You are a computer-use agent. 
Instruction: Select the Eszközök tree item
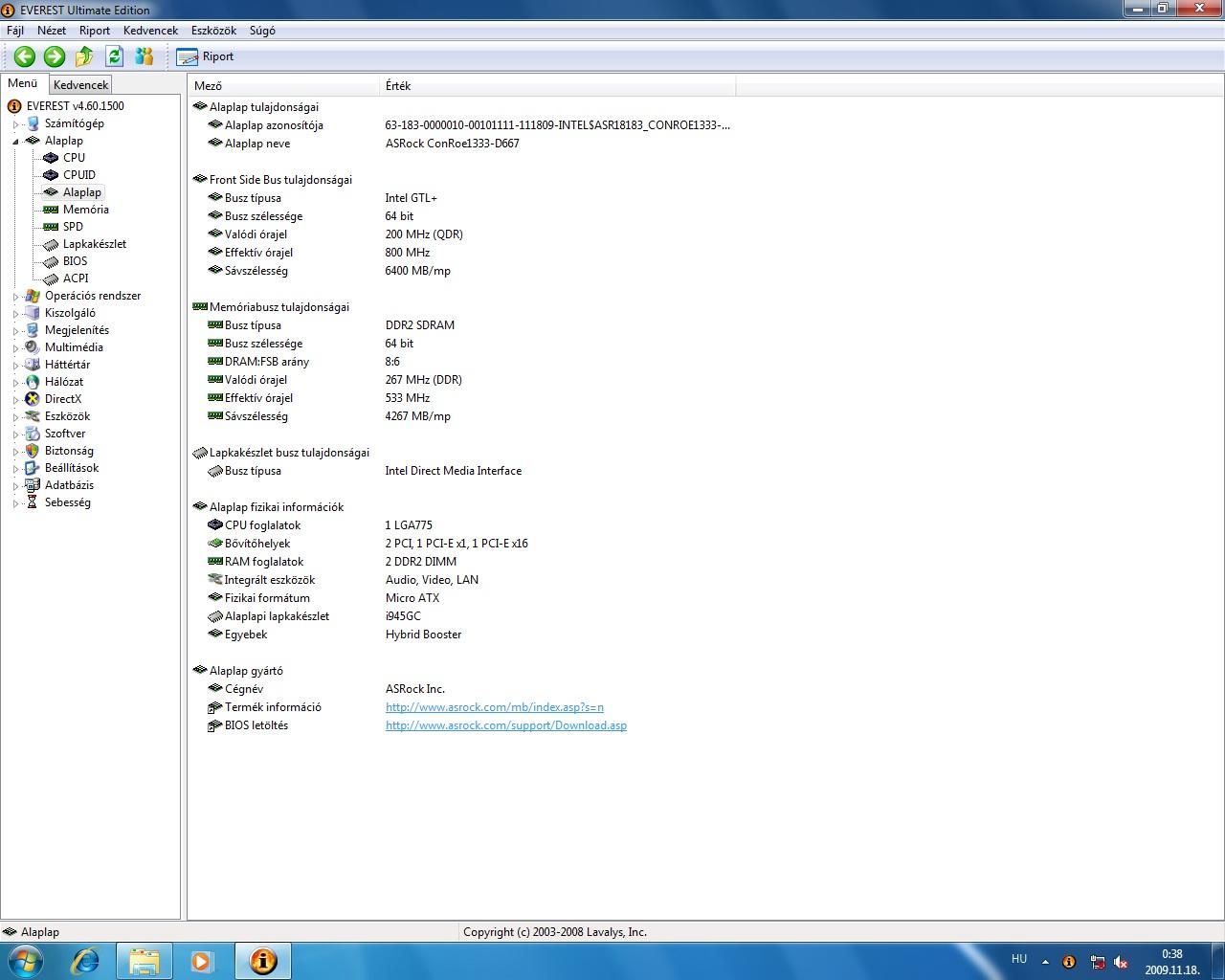click(67, 416)
